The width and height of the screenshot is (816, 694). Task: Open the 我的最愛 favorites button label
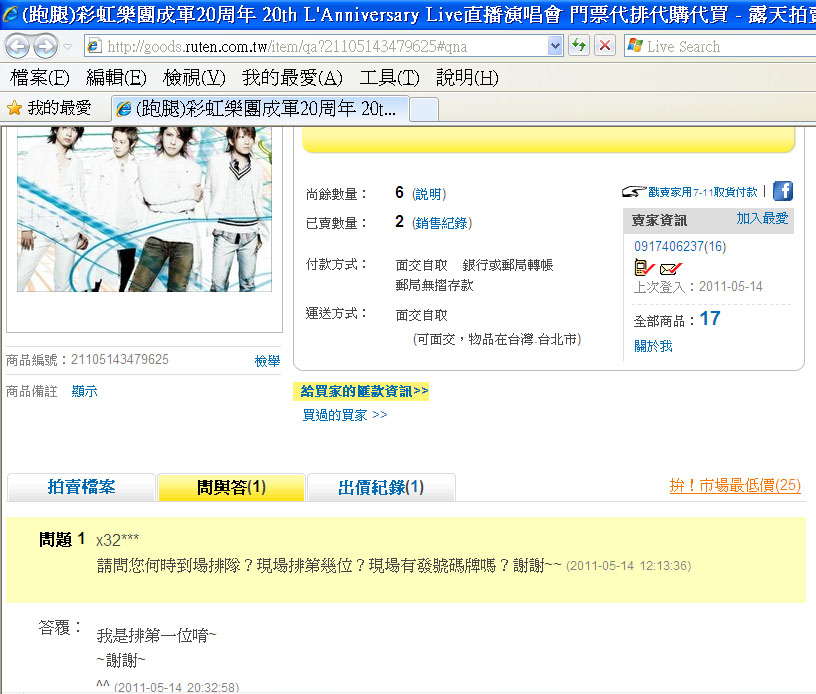click(59, 108)
